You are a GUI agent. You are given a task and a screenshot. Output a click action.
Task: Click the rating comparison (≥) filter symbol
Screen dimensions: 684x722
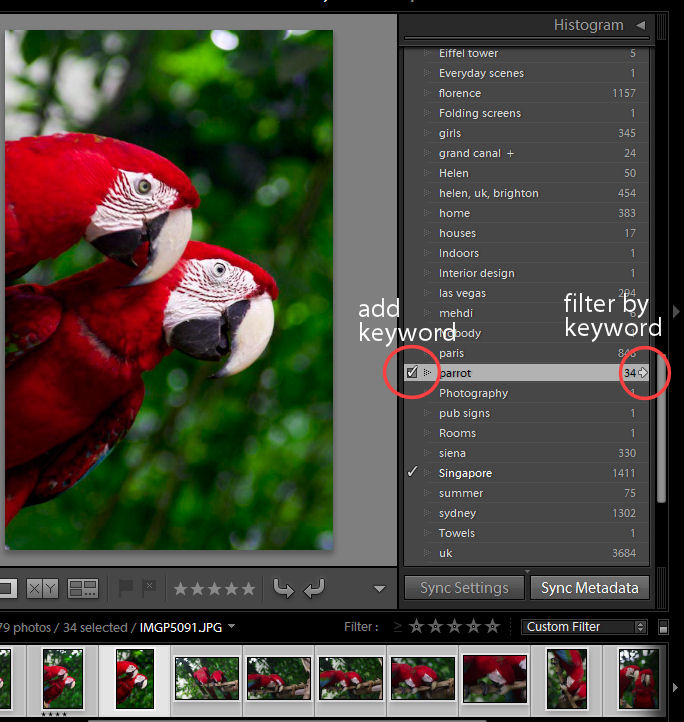click(x=398, y=627)
